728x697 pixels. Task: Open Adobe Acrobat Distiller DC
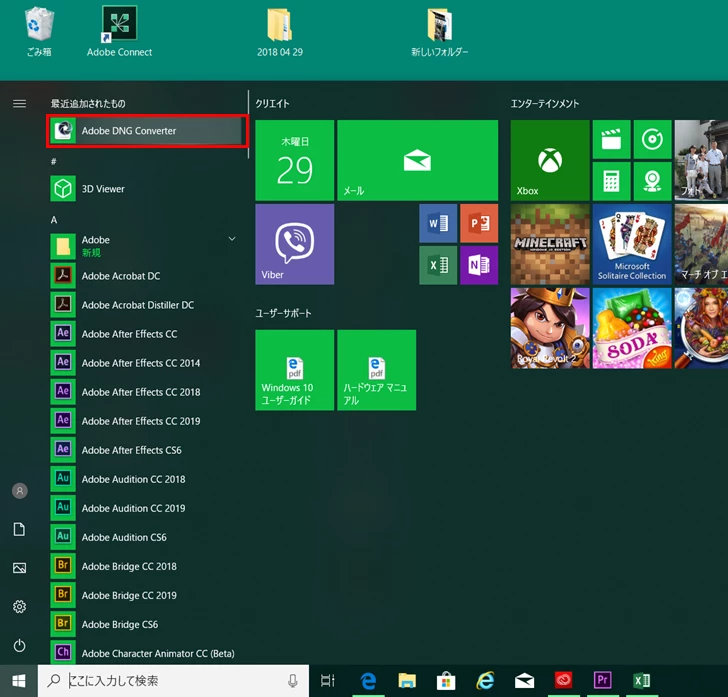coord(146,305)
